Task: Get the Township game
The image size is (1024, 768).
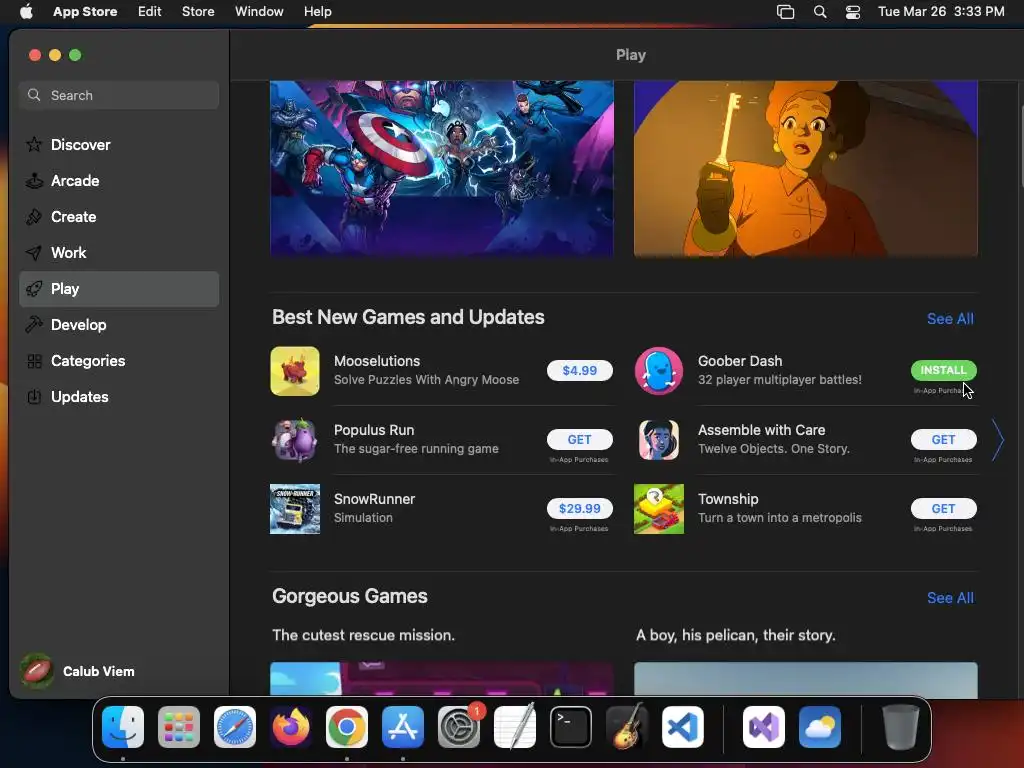Action: (943, 508)
